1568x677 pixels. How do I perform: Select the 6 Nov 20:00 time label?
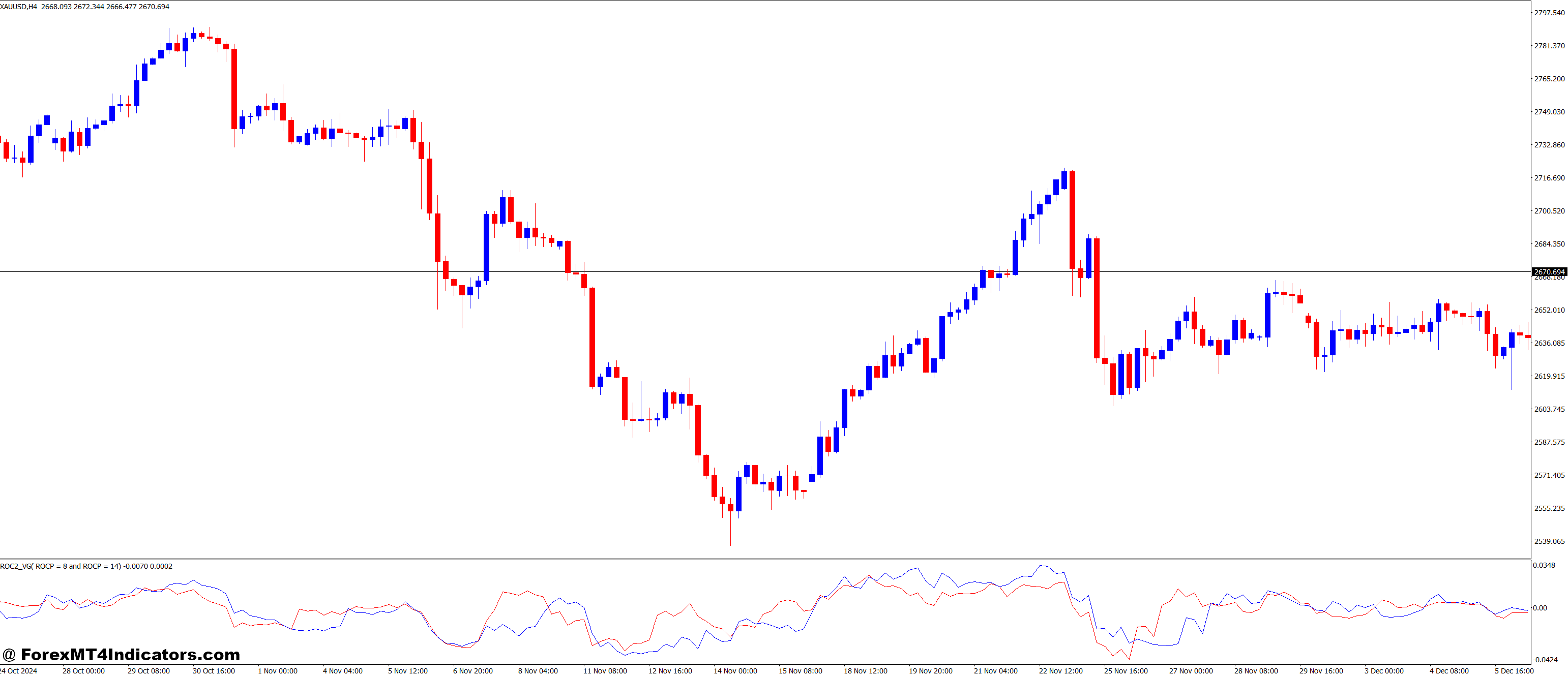473,671
